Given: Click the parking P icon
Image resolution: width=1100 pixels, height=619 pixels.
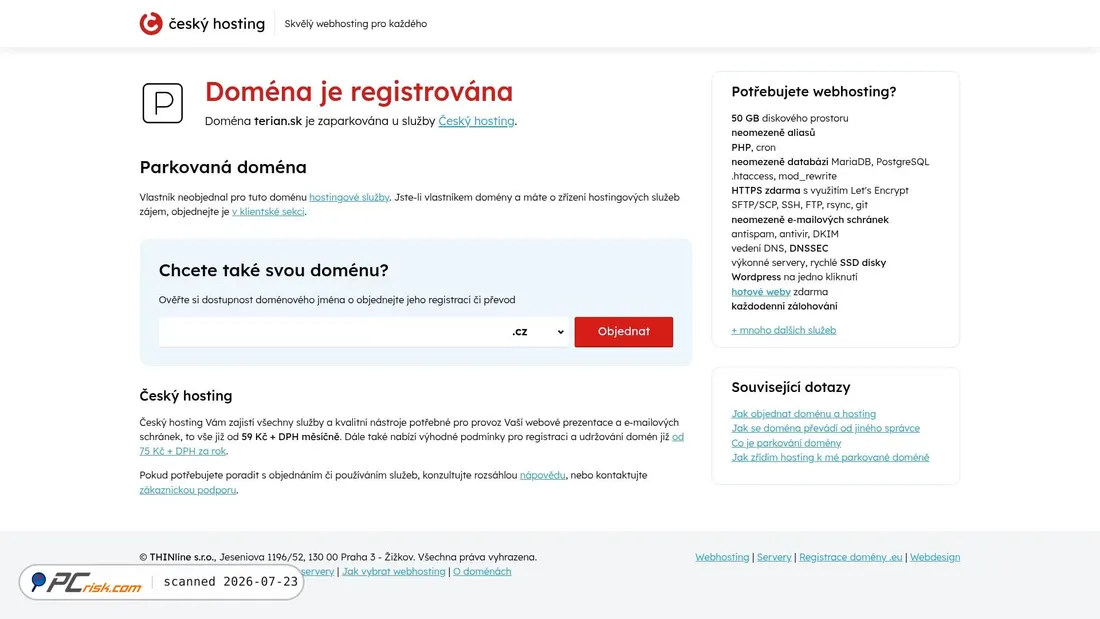Looking at the screenshot, I should pos(163,103).
